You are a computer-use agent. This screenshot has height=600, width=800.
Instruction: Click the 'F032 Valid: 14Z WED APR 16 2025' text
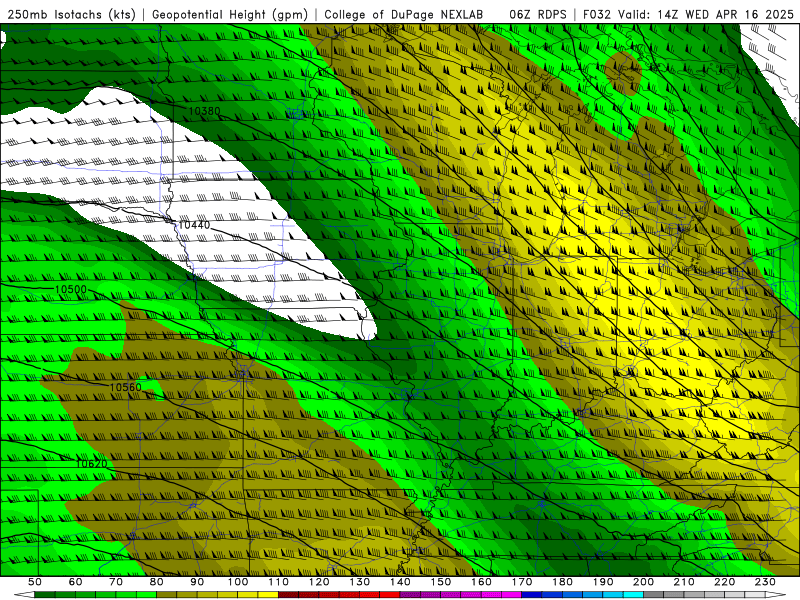688,14
